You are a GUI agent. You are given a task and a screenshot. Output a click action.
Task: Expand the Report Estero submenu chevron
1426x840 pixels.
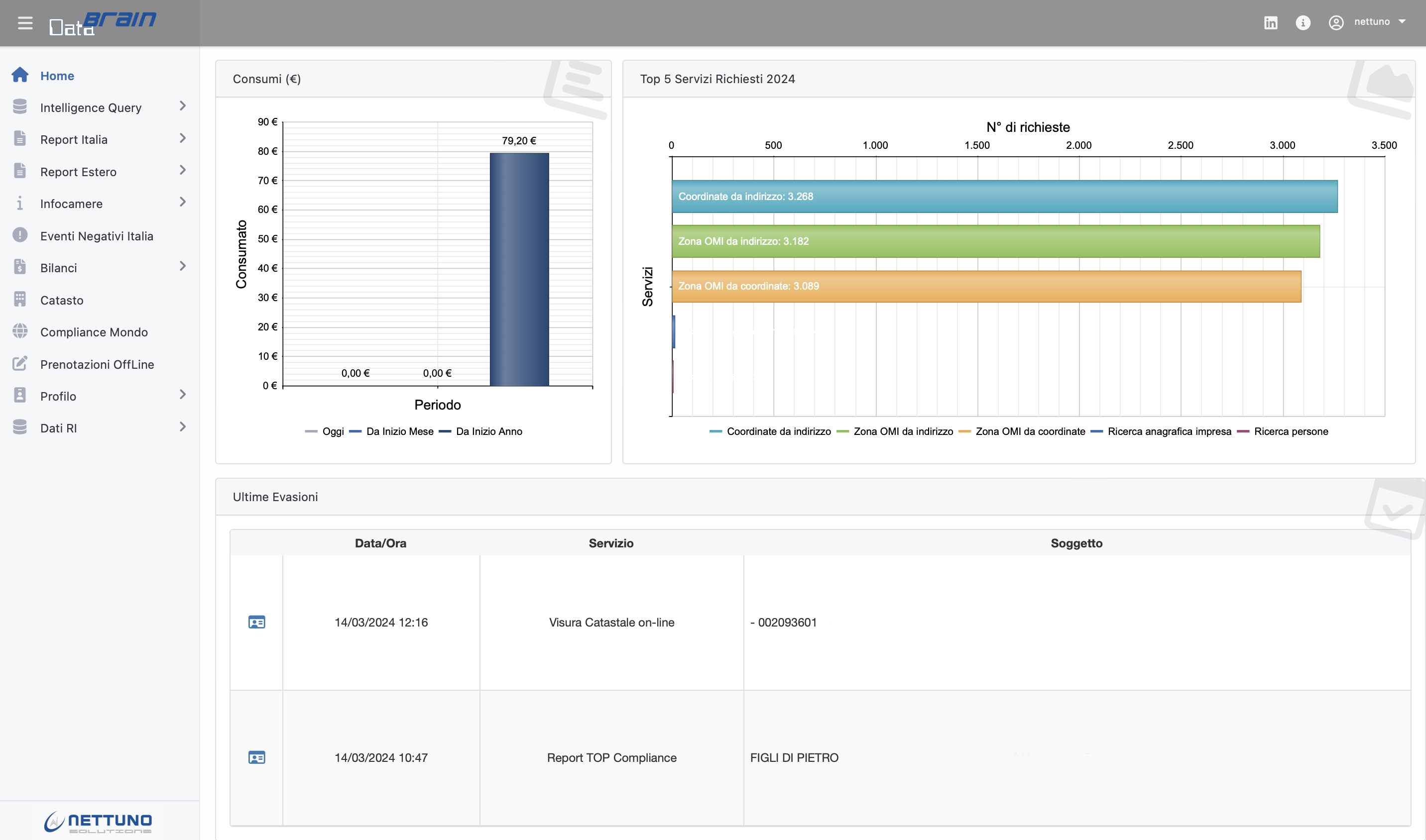pos(182,170)
